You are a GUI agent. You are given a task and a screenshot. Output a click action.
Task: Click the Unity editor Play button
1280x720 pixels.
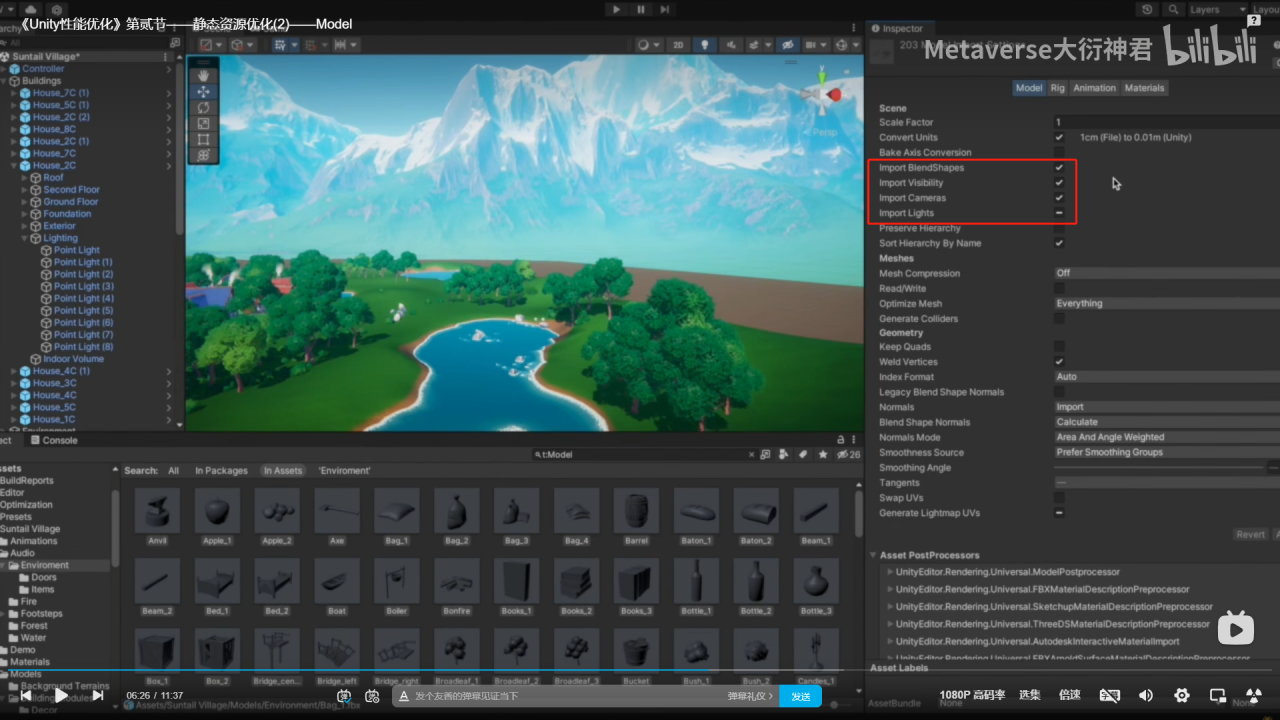coord(617,9)
